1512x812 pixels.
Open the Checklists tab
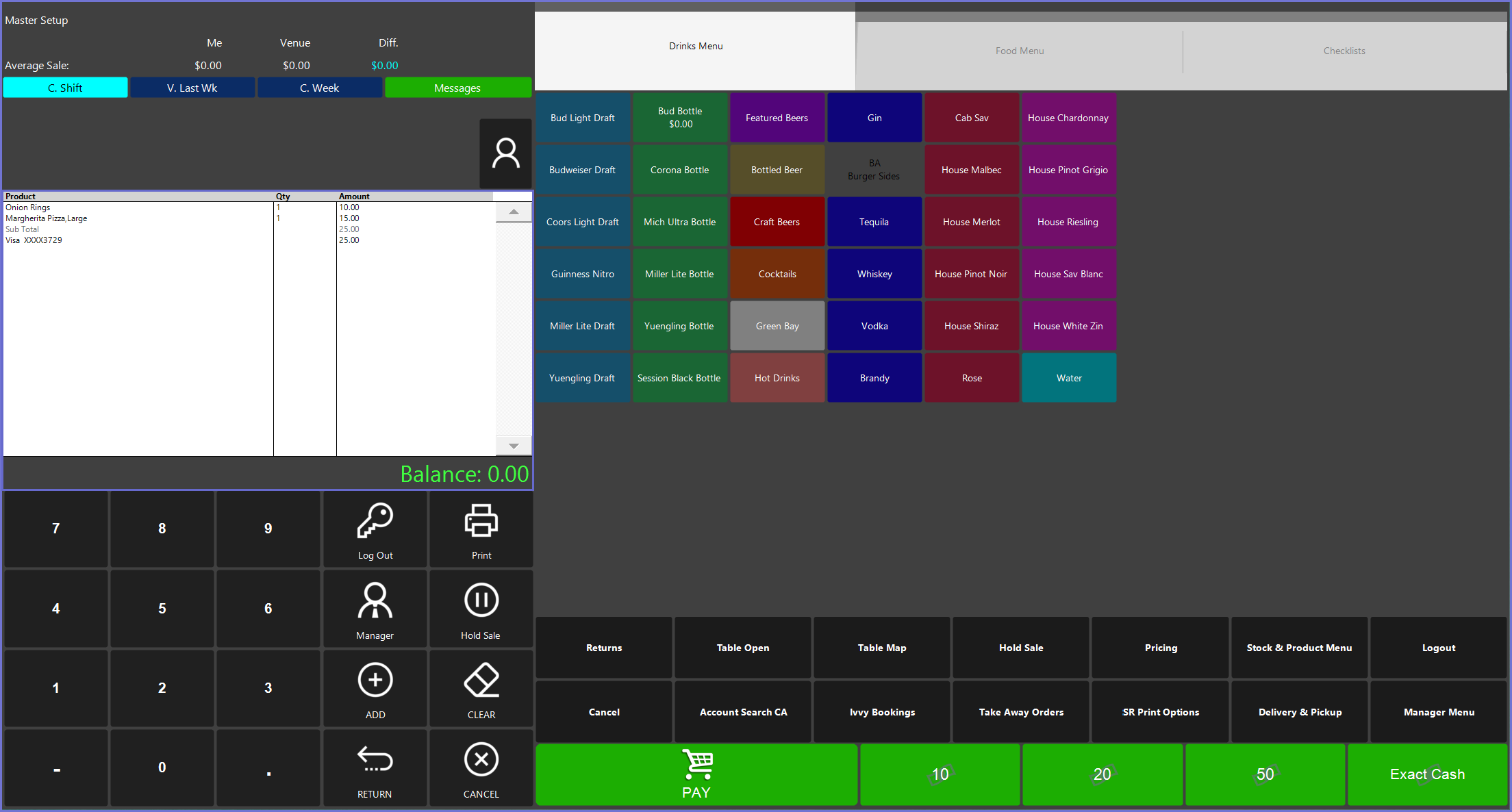coord(1344,51)
